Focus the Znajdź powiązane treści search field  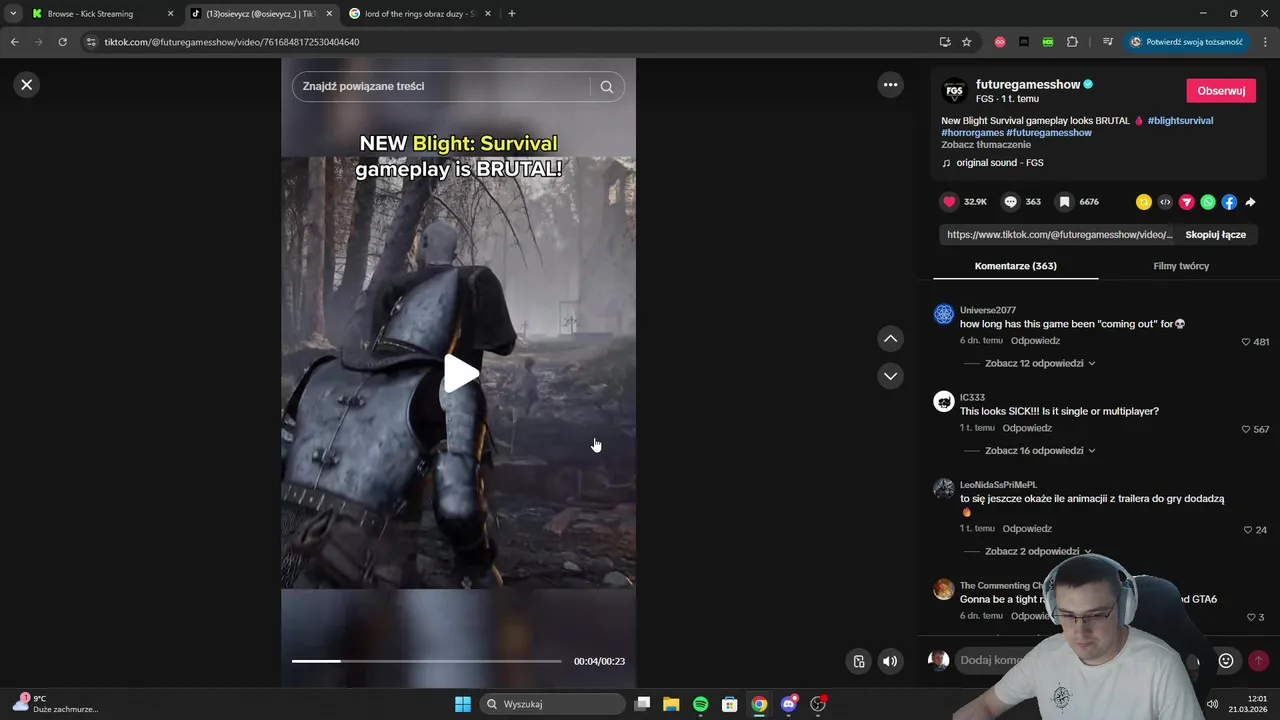440,87
